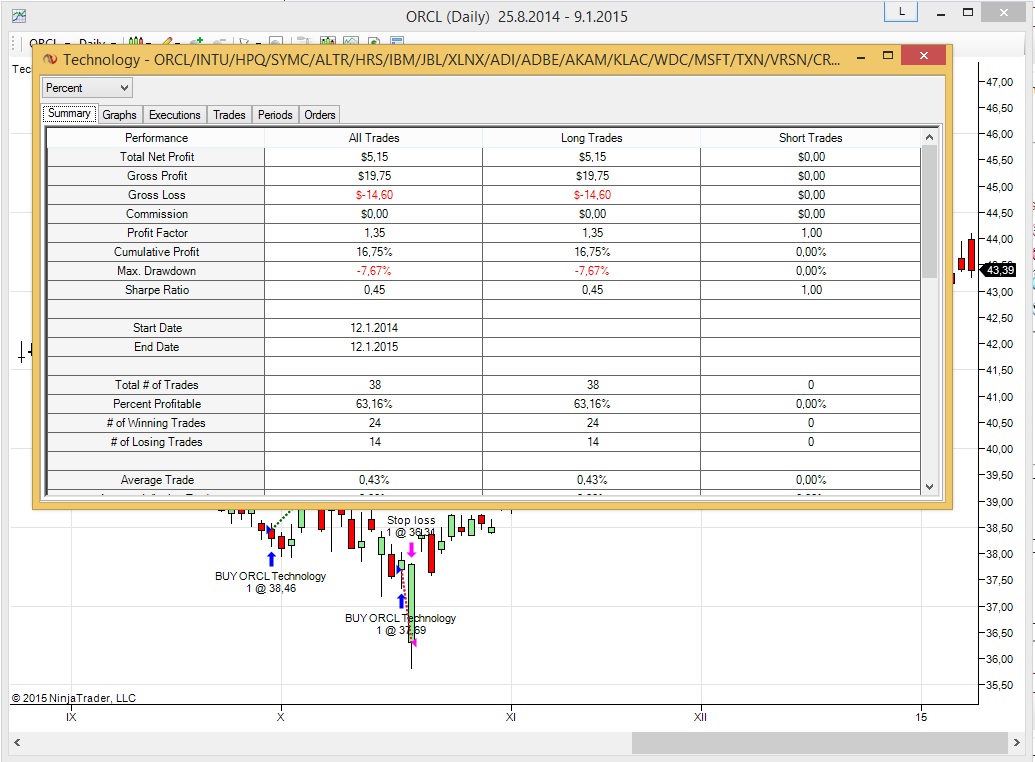
Task: Click the # of Winning Trades label
Action: tap(156, 423)
